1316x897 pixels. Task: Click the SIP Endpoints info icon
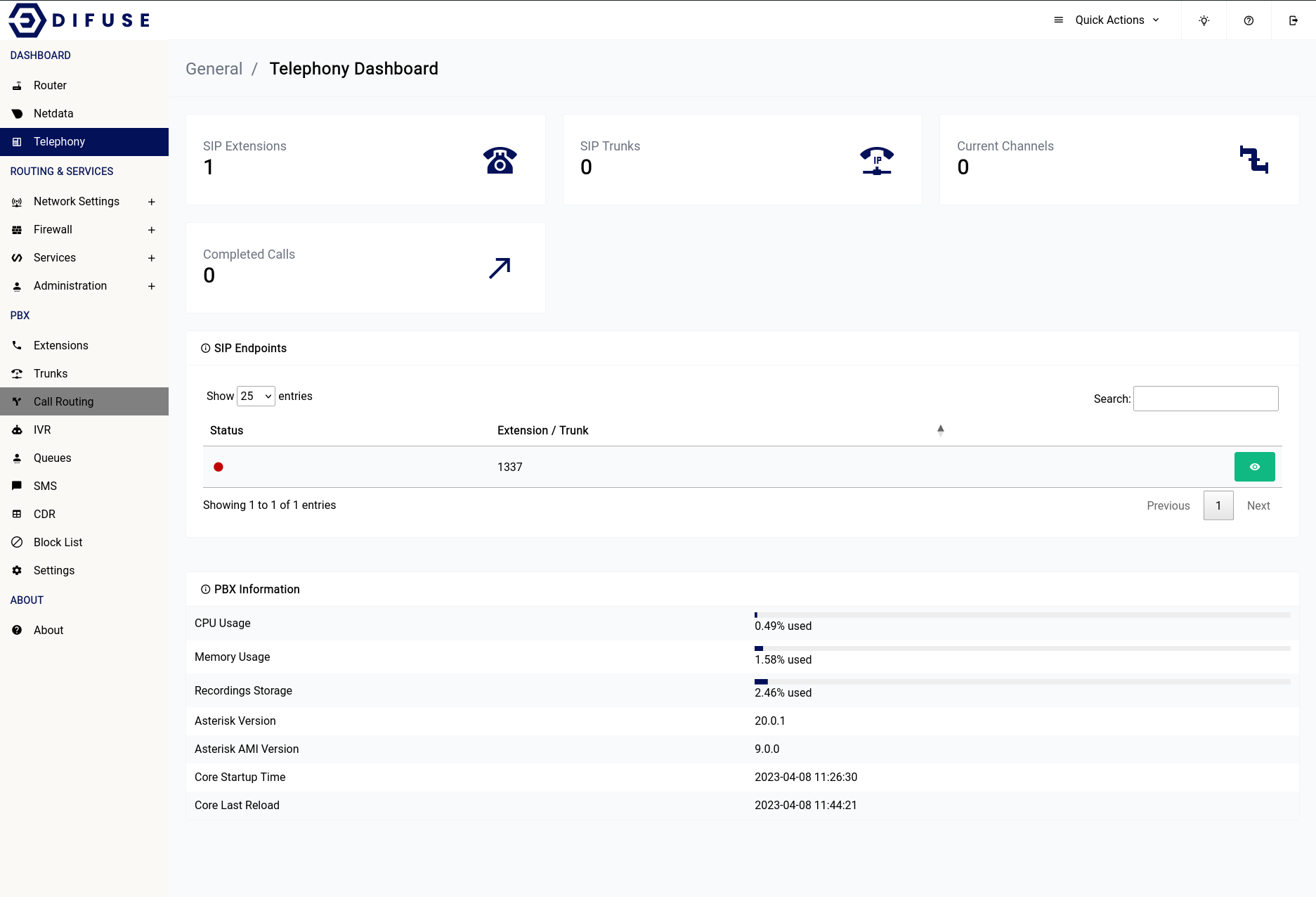pyautogui.click(x=206, y=348)
